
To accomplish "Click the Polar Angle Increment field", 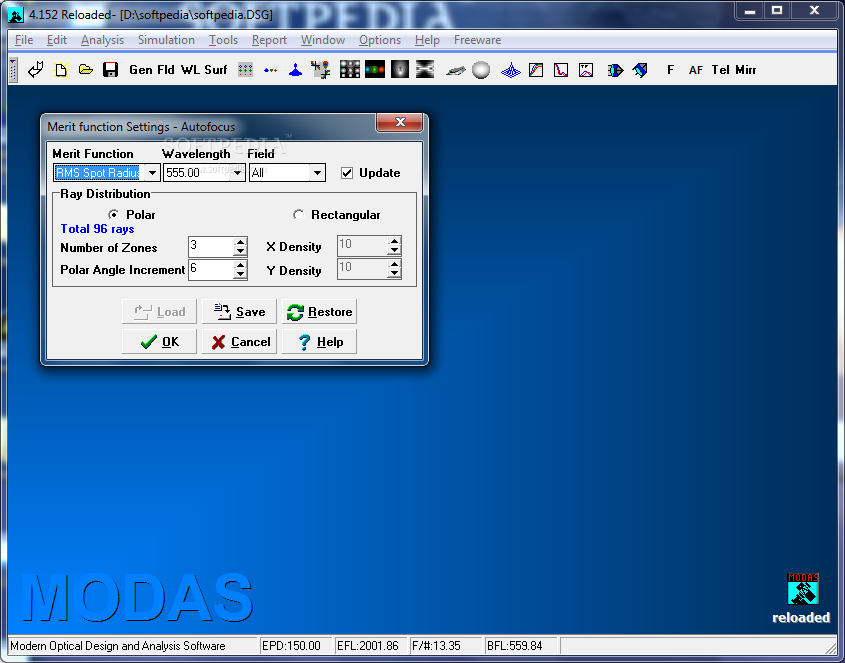I will pyautogui.click(x=211, y=270).
